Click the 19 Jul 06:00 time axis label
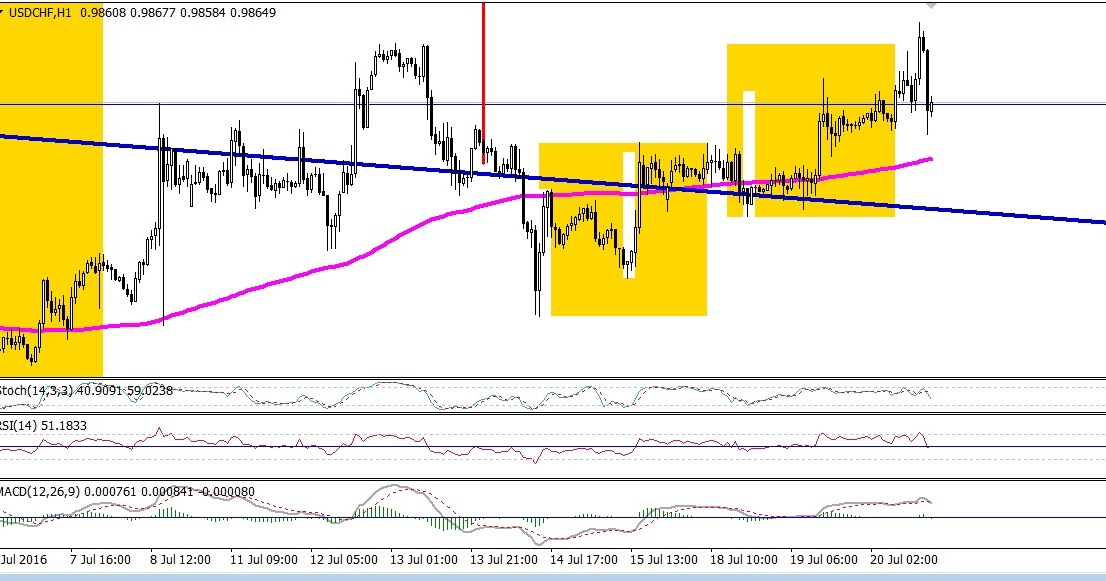Screen dimensions: 1106x581 coord(824,559)
